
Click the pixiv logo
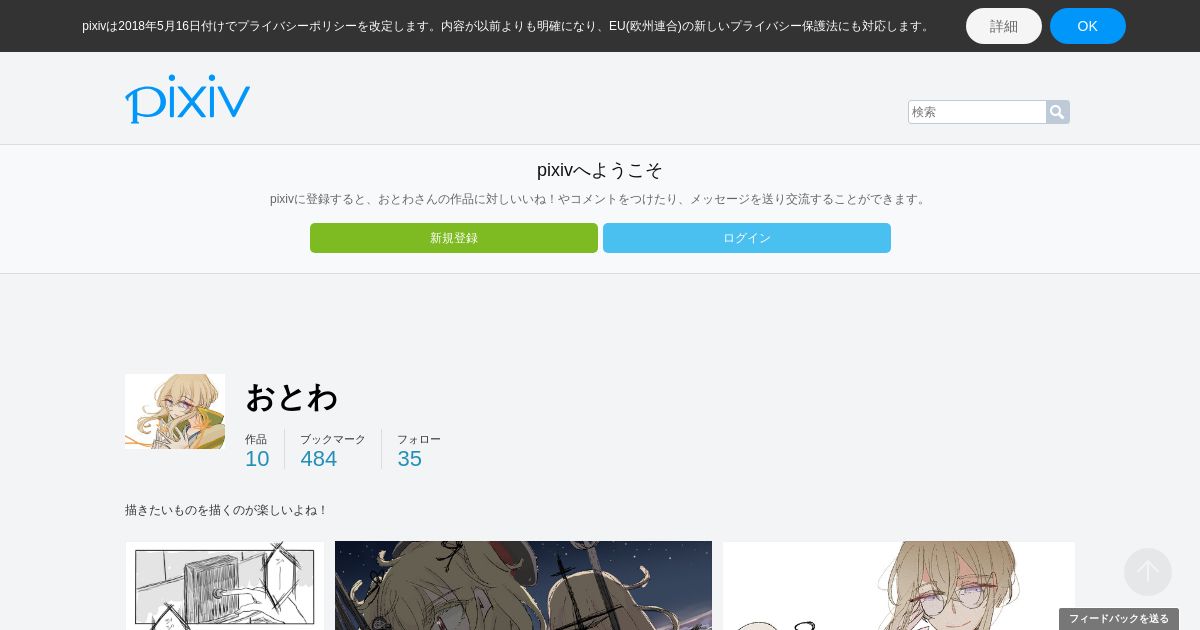pos(187,99)
